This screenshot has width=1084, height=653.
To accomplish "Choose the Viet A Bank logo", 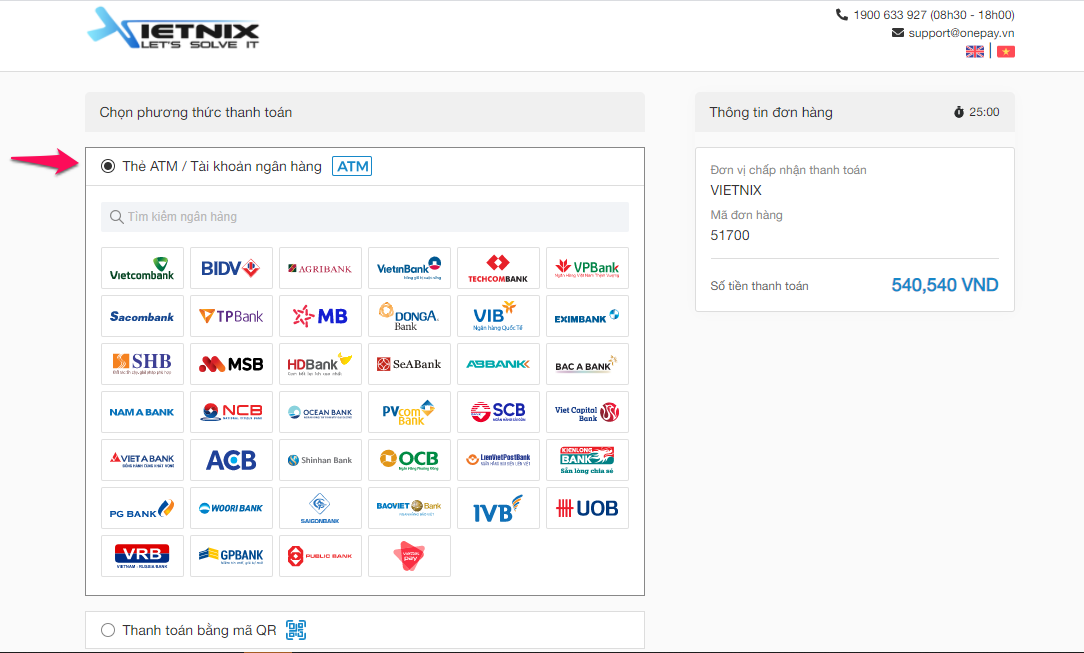I will [x=142, y=460].
